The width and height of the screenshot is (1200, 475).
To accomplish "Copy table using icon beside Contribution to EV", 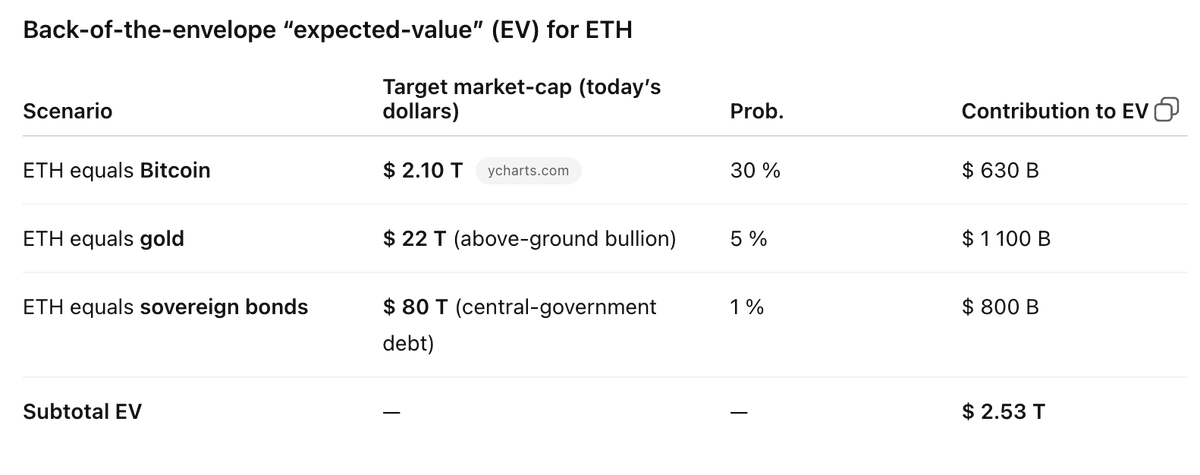I will click(1166, 111).
